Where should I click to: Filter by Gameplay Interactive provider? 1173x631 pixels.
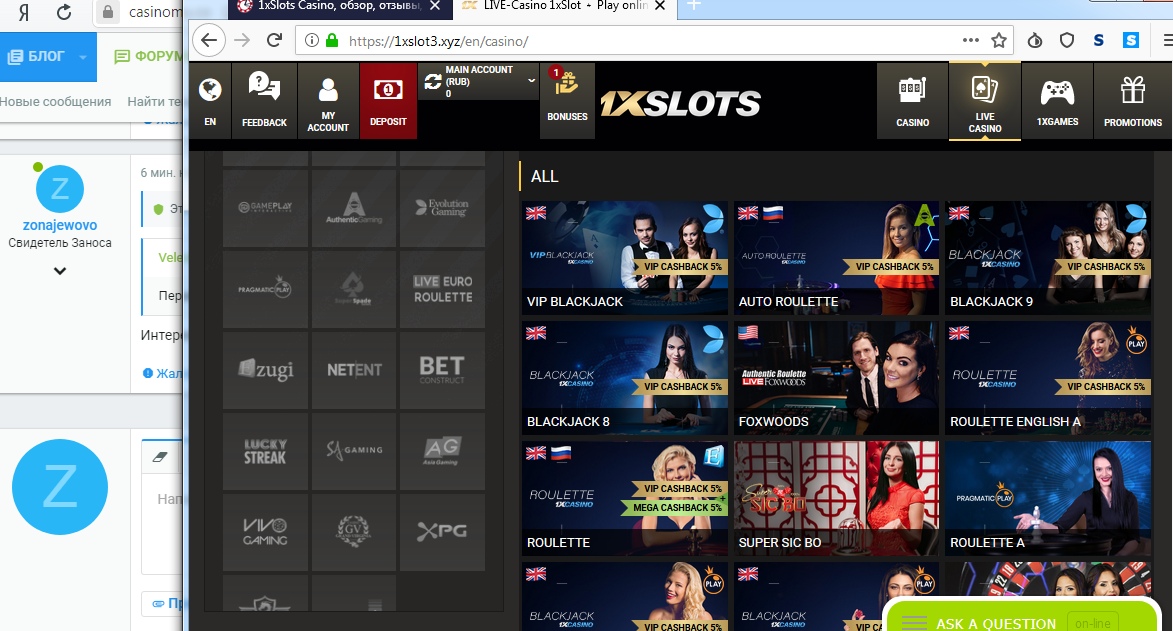point(265,207)
